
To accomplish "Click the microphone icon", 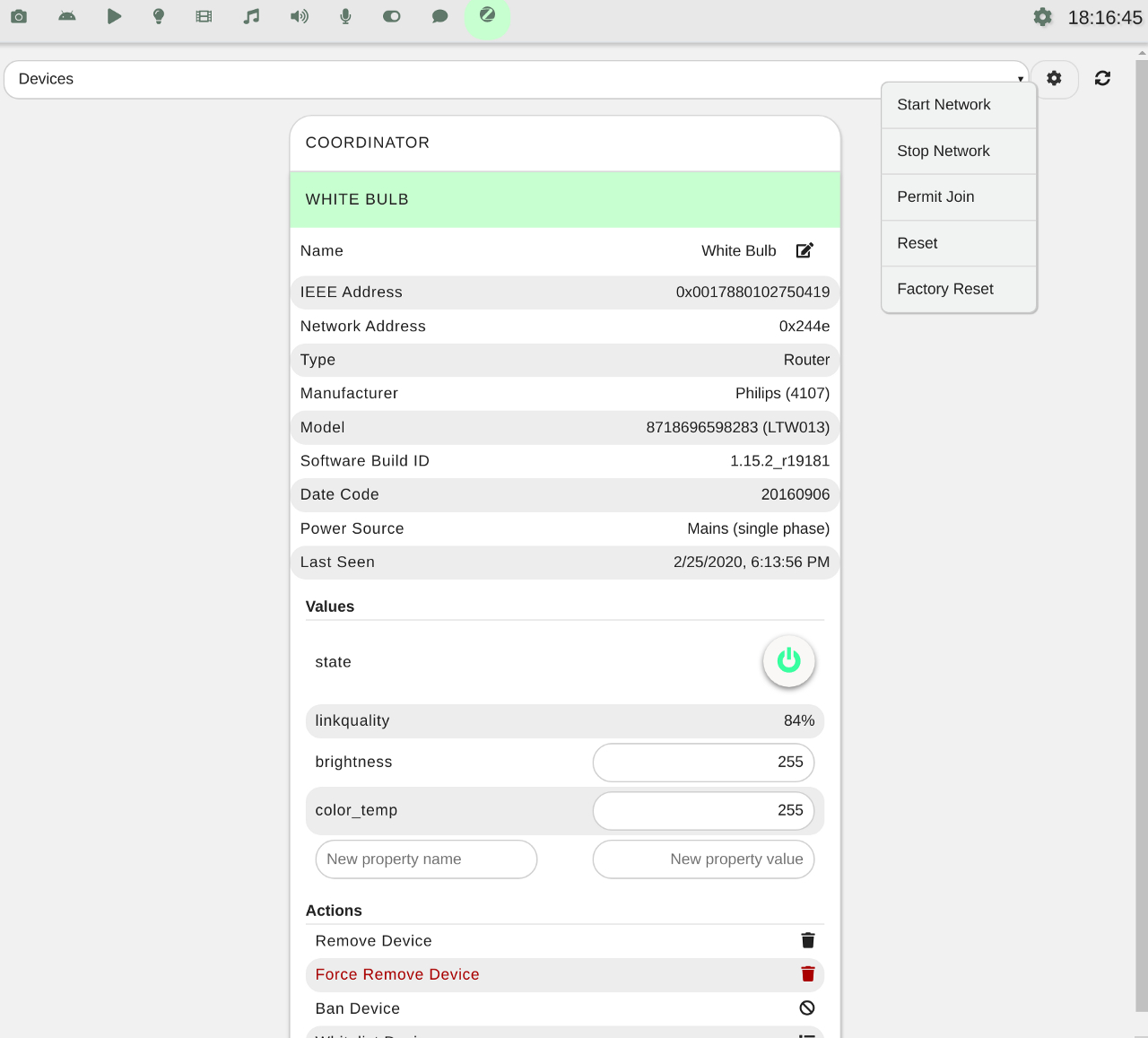I will tap(345, 16).
